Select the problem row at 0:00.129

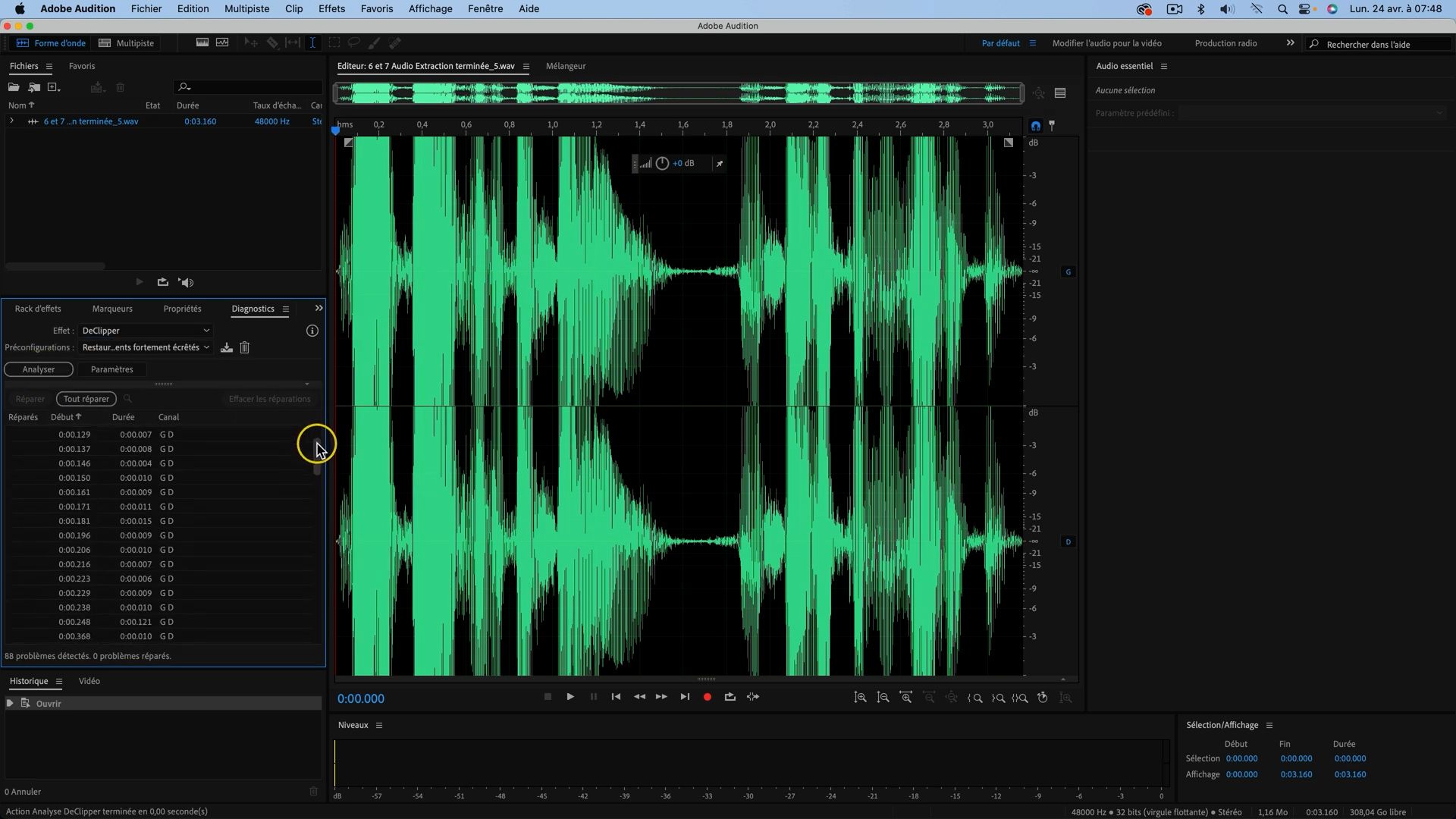click(x=159, y=435)
